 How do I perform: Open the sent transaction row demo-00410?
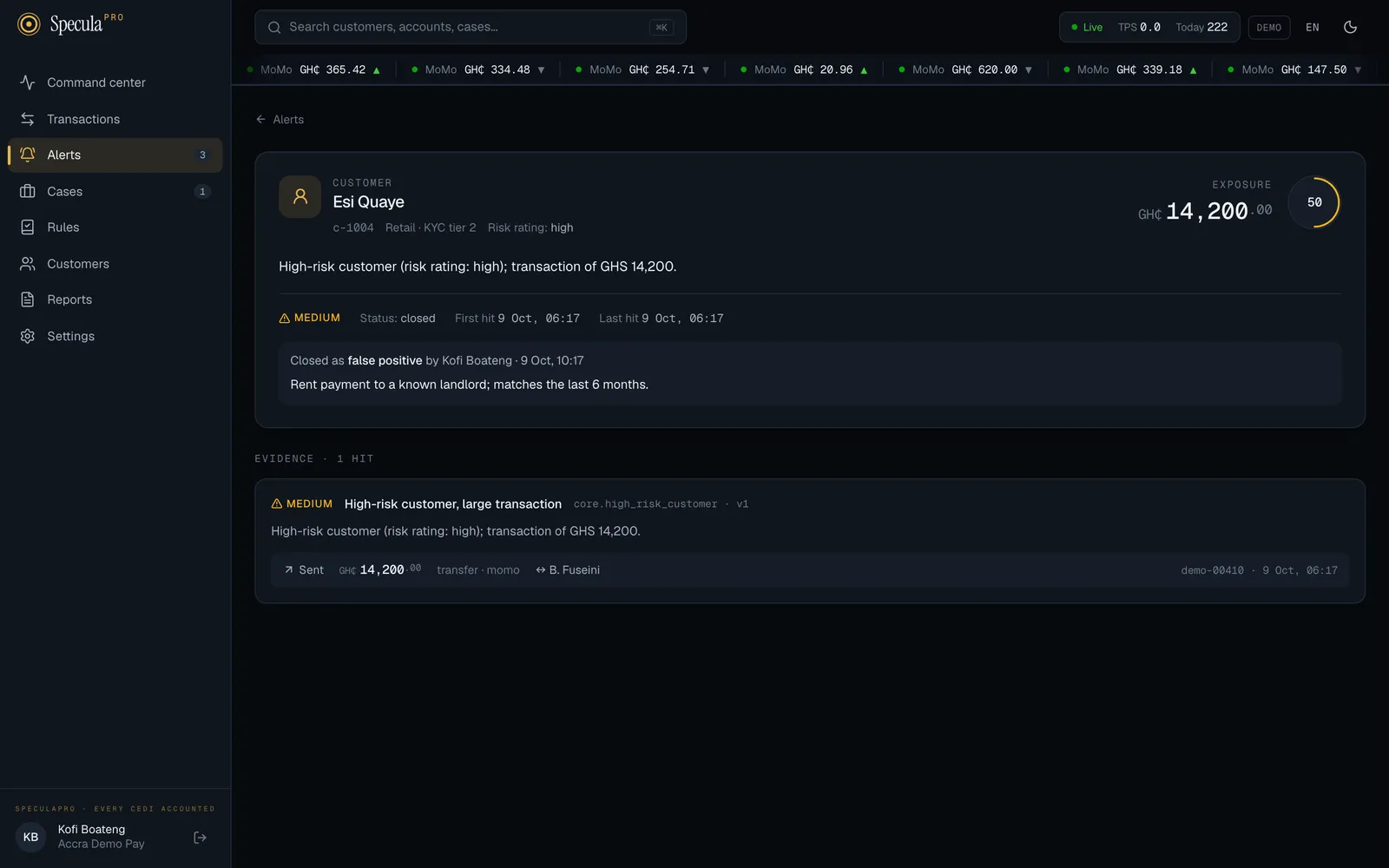[809, 570]
